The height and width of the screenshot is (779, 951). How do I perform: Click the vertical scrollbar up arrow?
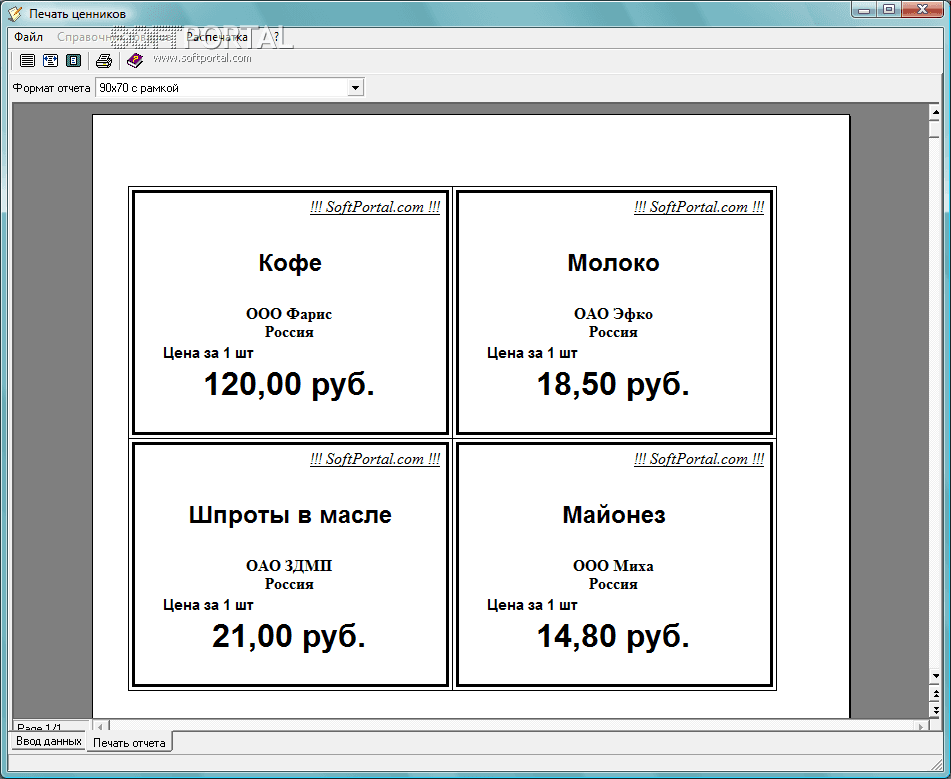pyautogui.click(x=935, y=112)
